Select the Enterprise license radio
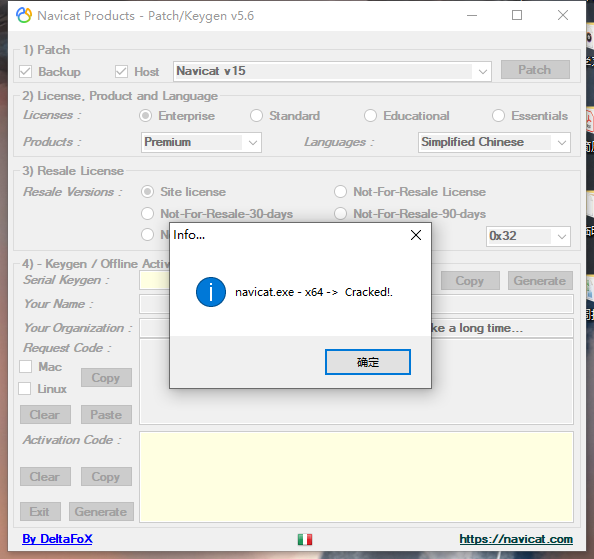This screenshot has height=559, width=594. pos(145,116)
